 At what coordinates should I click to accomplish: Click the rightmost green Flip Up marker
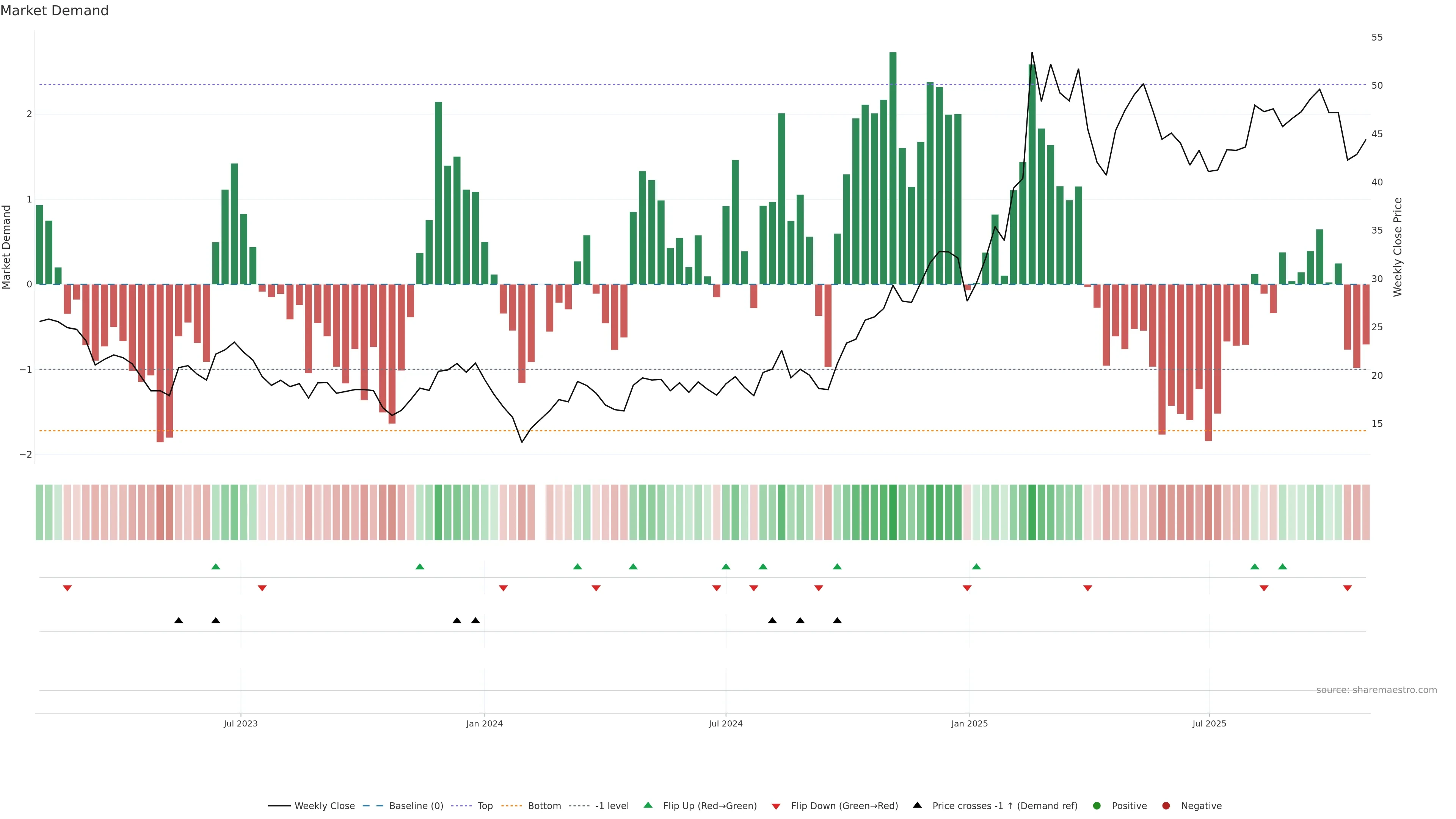(1282, 566)
